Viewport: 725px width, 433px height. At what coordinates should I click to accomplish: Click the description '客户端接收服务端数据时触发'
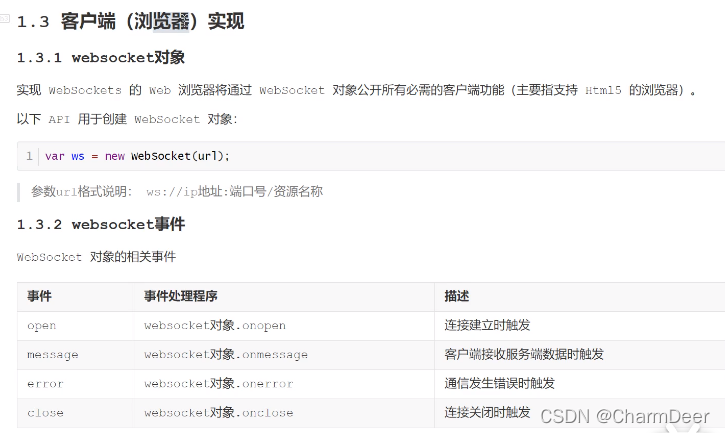click(x=524, y=354)
